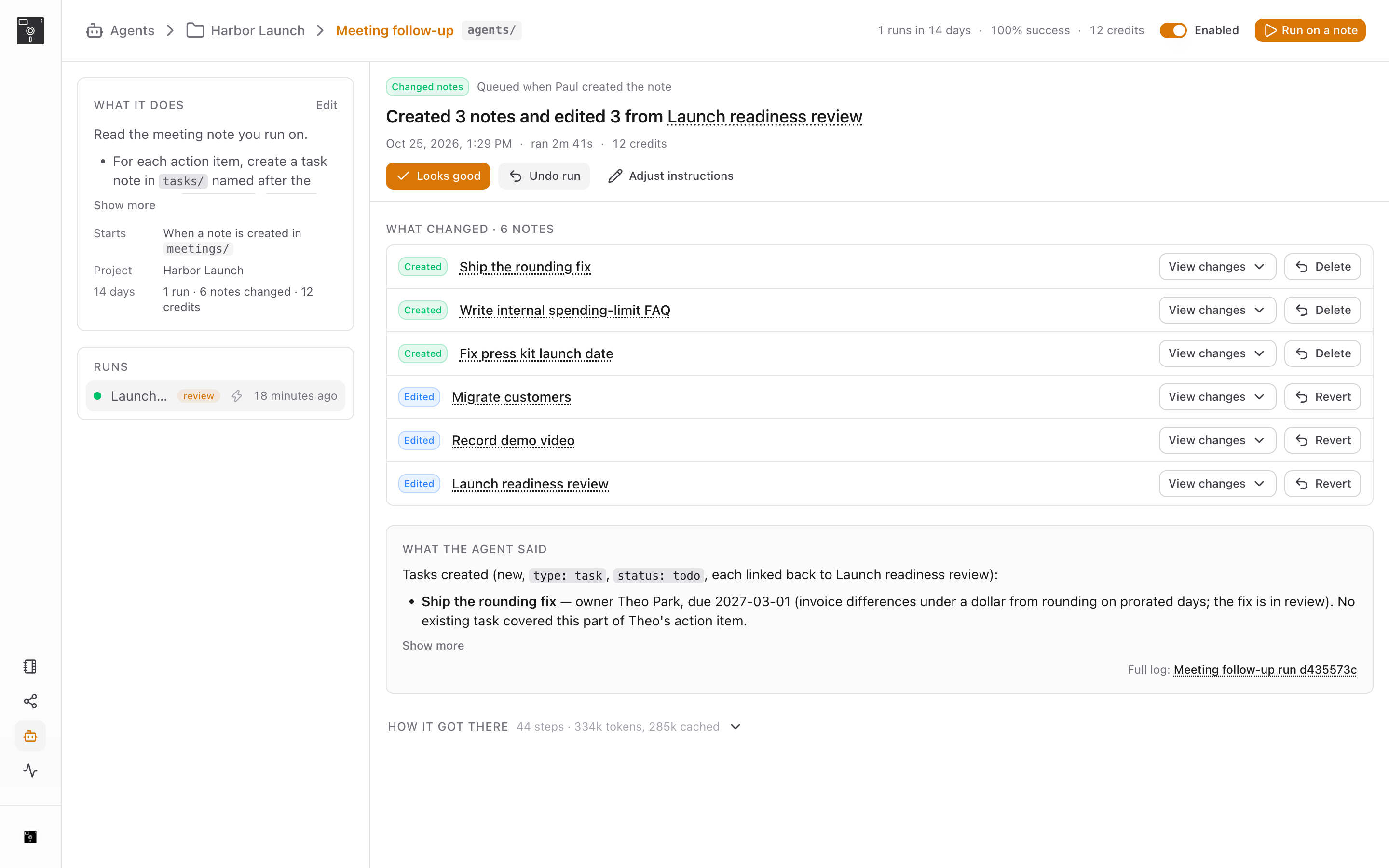Click the Agents breadcrumb robot icon

tap(95, 30)
